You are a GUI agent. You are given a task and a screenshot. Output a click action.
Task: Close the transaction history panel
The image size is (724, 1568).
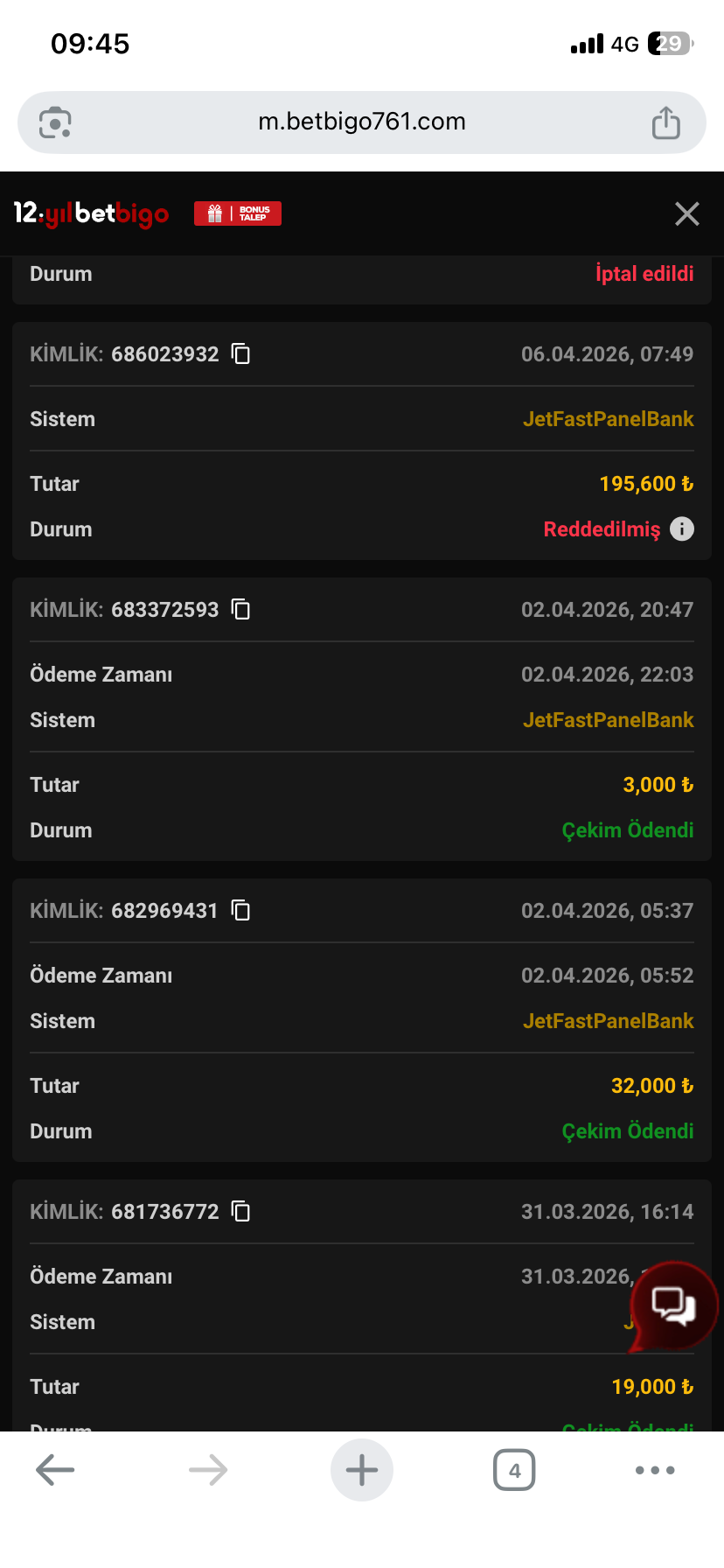(x=687, y=213)
